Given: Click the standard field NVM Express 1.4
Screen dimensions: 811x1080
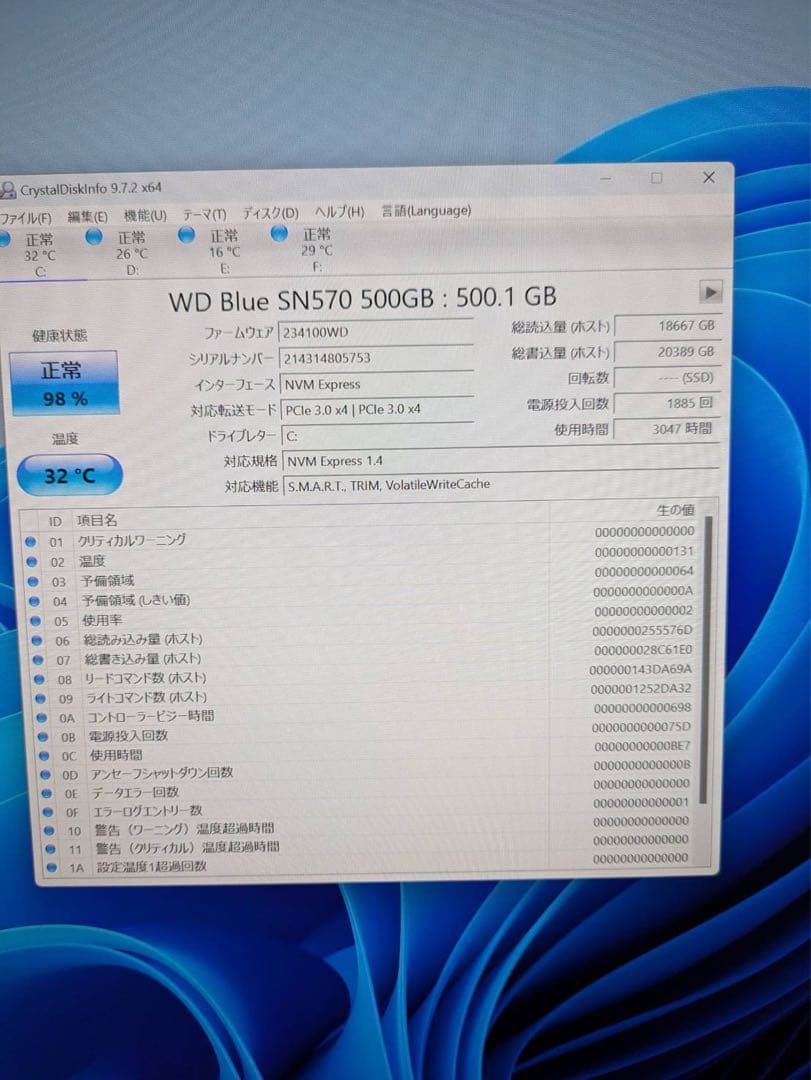Looking at the screenshot, I should pos(500,460).
